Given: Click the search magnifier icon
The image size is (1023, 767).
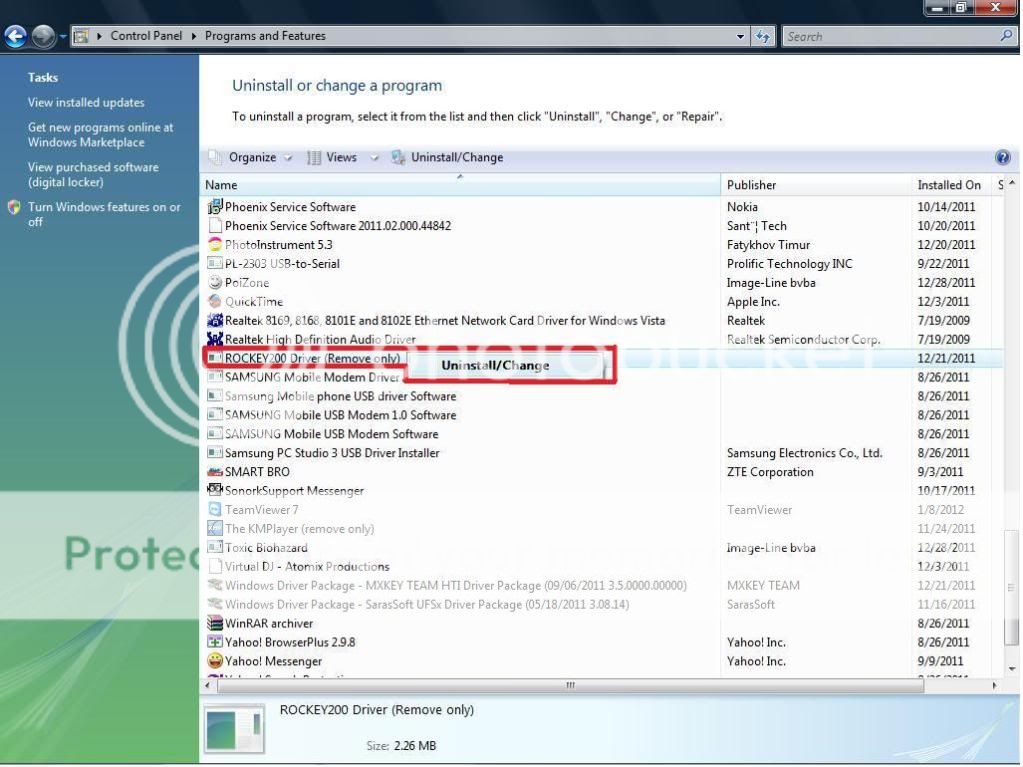Looking at the screenshot, I should coord(1007,36).
